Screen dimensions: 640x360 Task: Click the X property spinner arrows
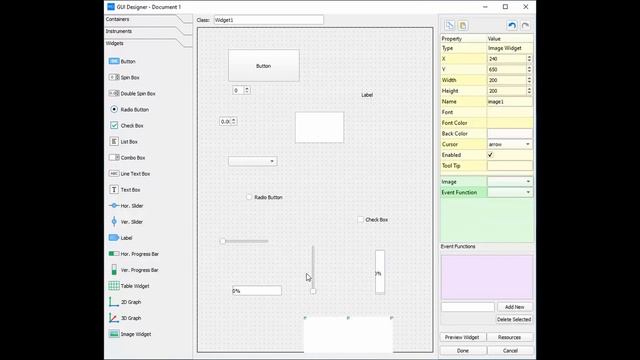pyautogui.click(x=529, y=59)
